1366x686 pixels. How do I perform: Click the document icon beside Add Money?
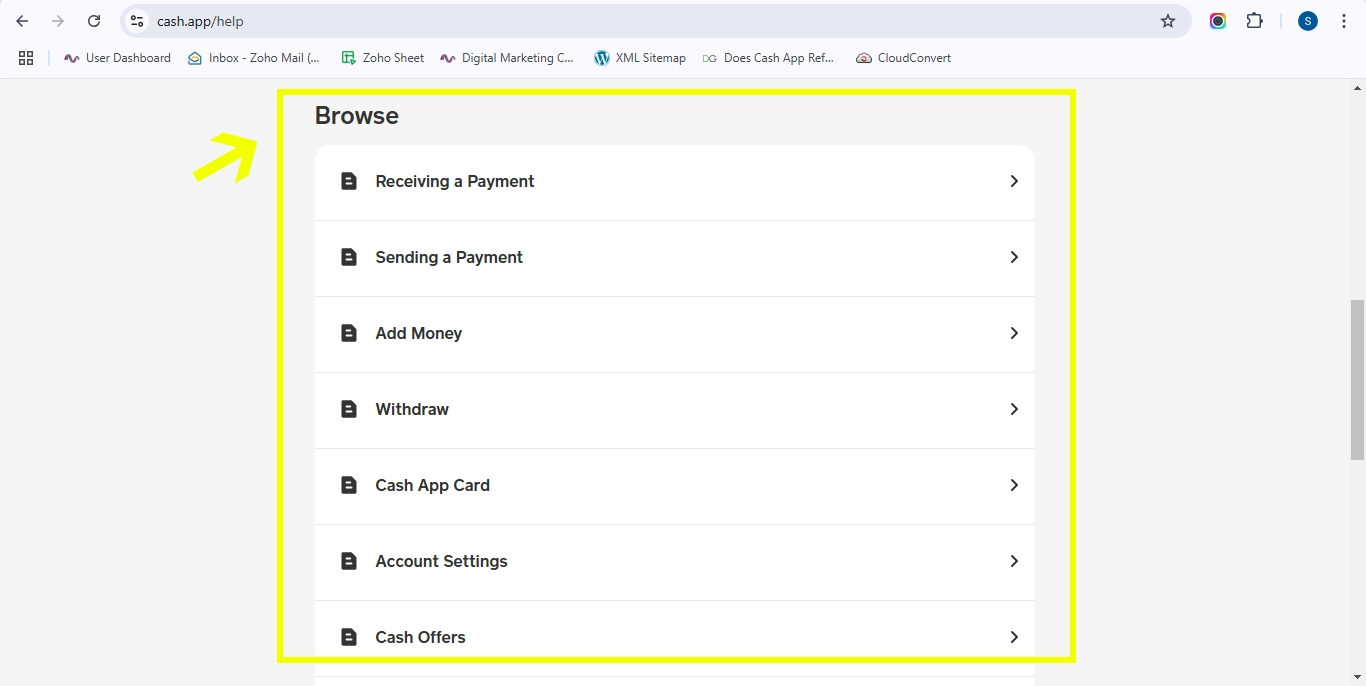[x=349, y=333]
